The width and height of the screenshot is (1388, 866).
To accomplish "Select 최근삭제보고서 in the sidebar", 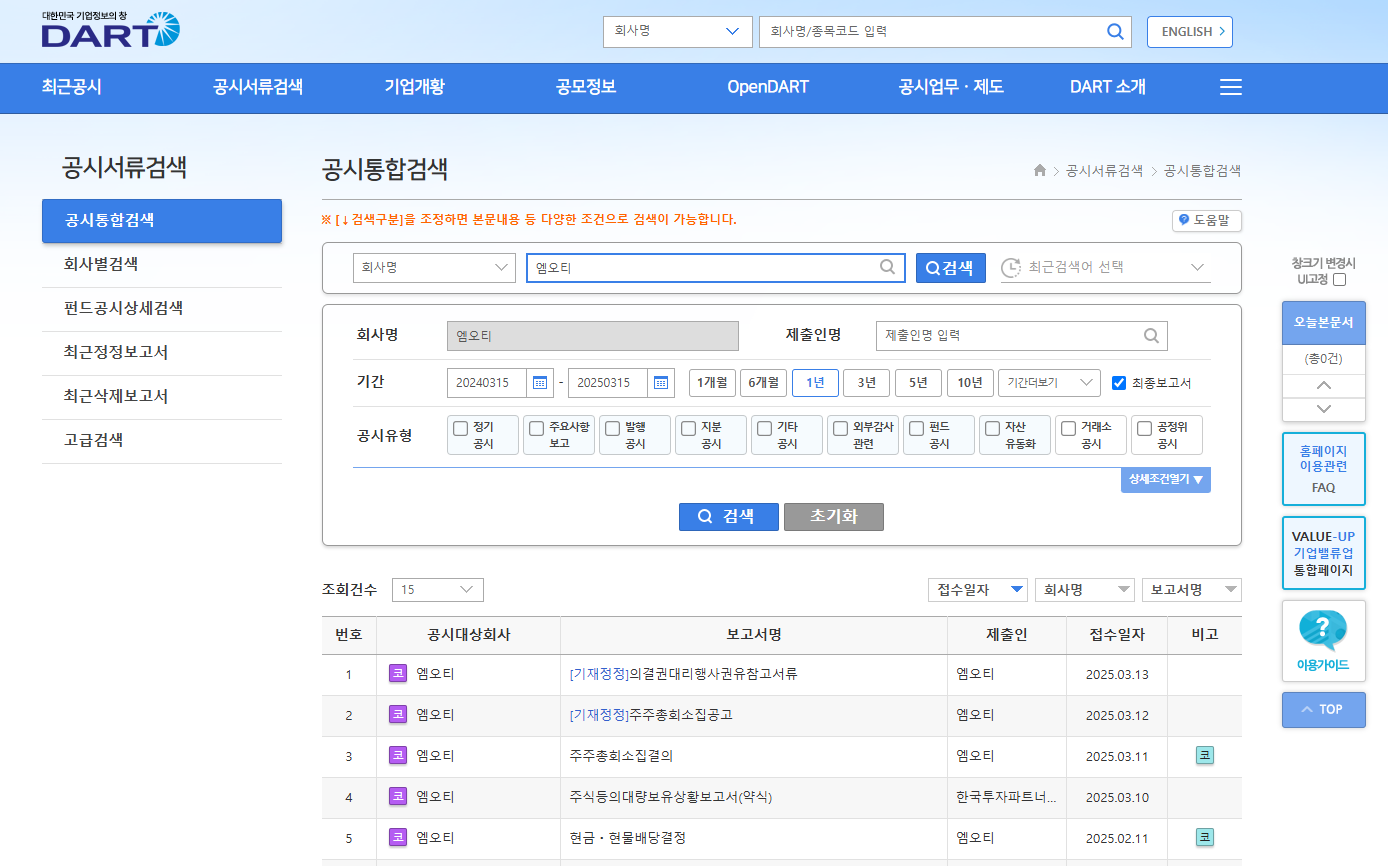I will click(x=162, y=397).
